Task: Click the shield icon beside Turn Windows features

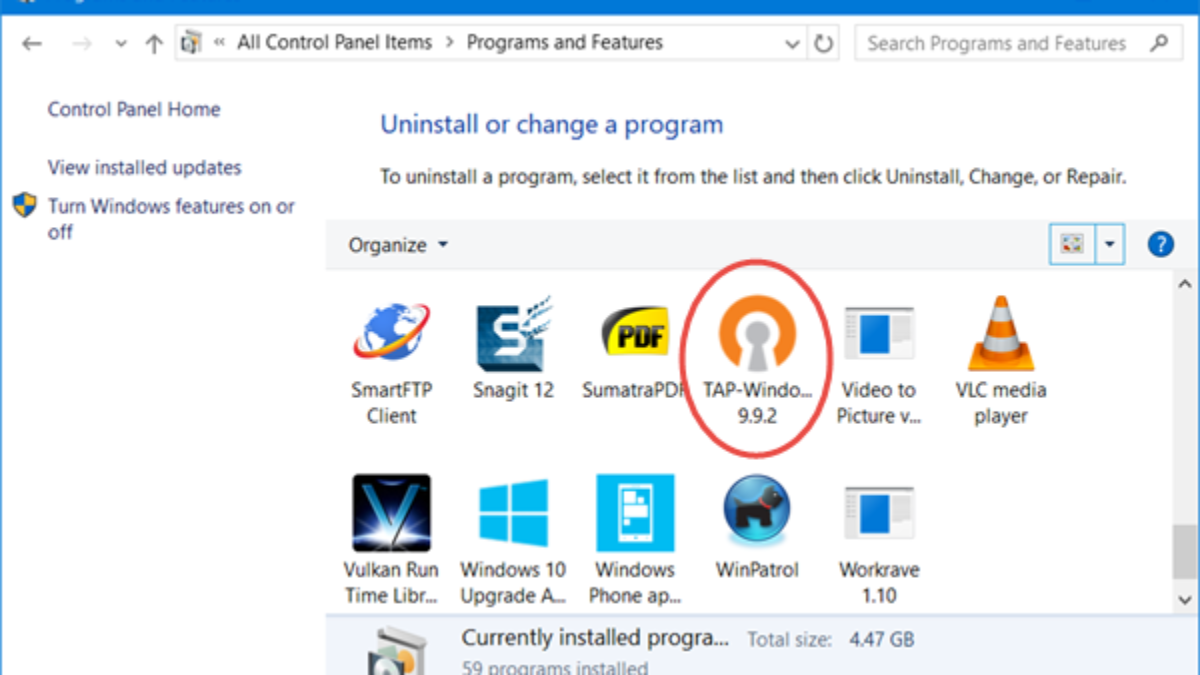Action: pyautogui.click(x=25, y=205)
